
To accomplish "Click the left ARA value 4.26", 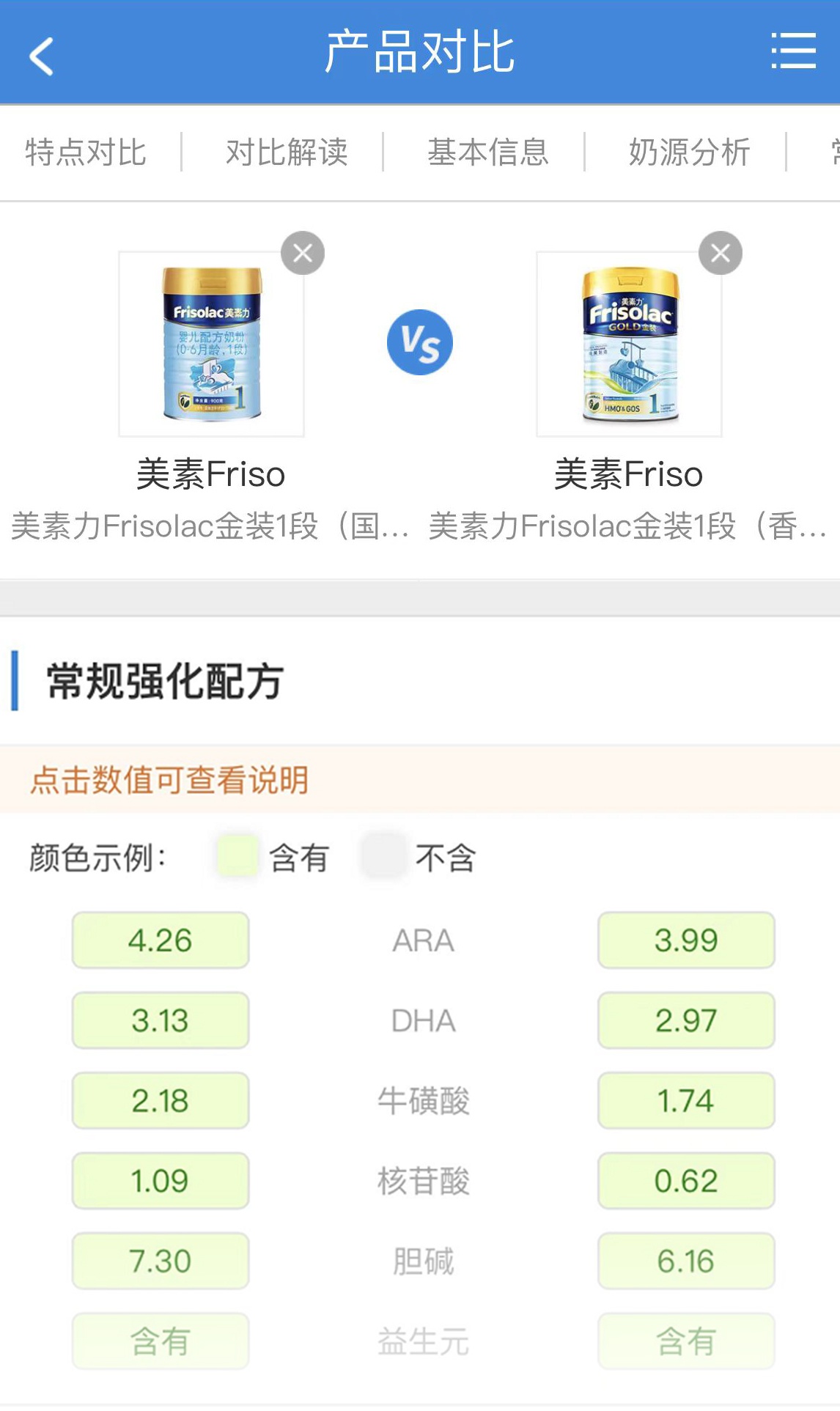I will 161,940.
